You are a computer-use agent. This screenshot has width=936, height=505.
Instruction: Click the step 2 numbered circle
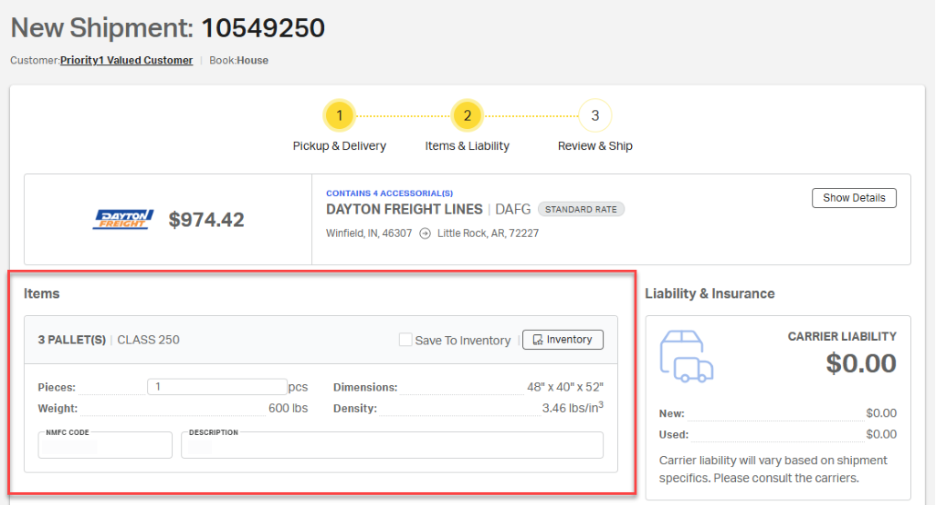[x=466, y=116]
